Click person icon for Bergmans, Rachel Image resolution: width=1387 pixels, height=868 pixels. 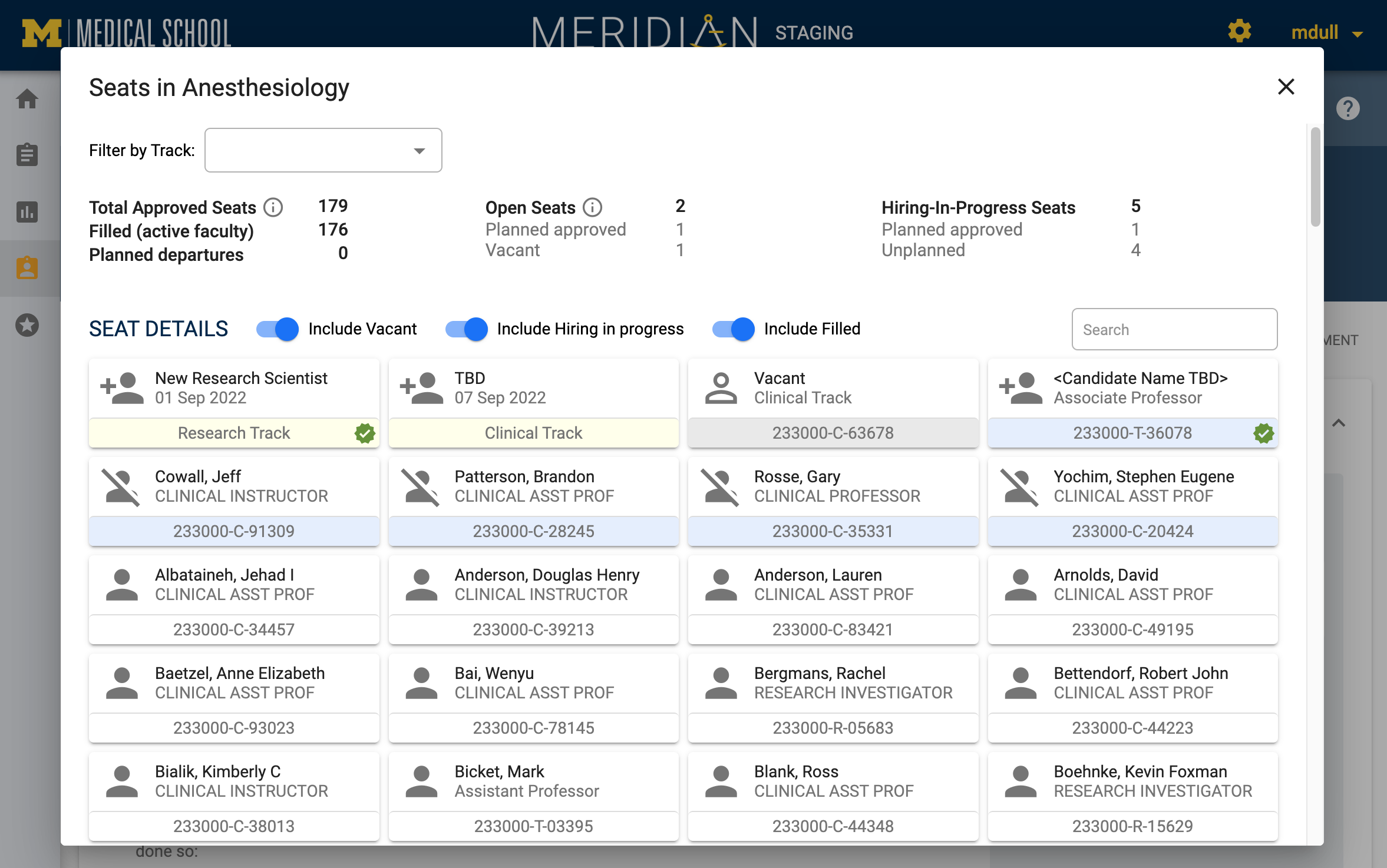[721, 683]
